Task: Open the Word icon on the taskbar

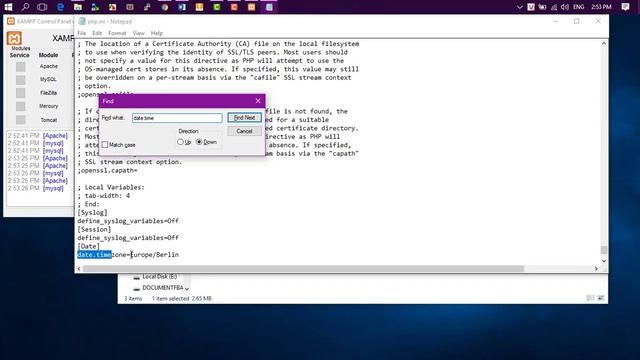Action: (x=182, y=7)
